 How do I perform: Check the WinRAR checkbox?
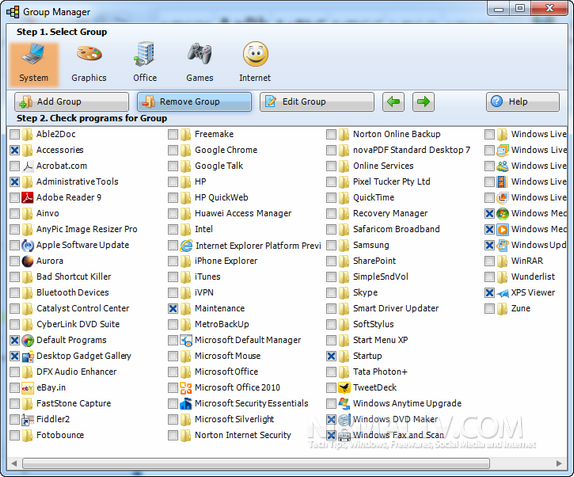(489, 261)
